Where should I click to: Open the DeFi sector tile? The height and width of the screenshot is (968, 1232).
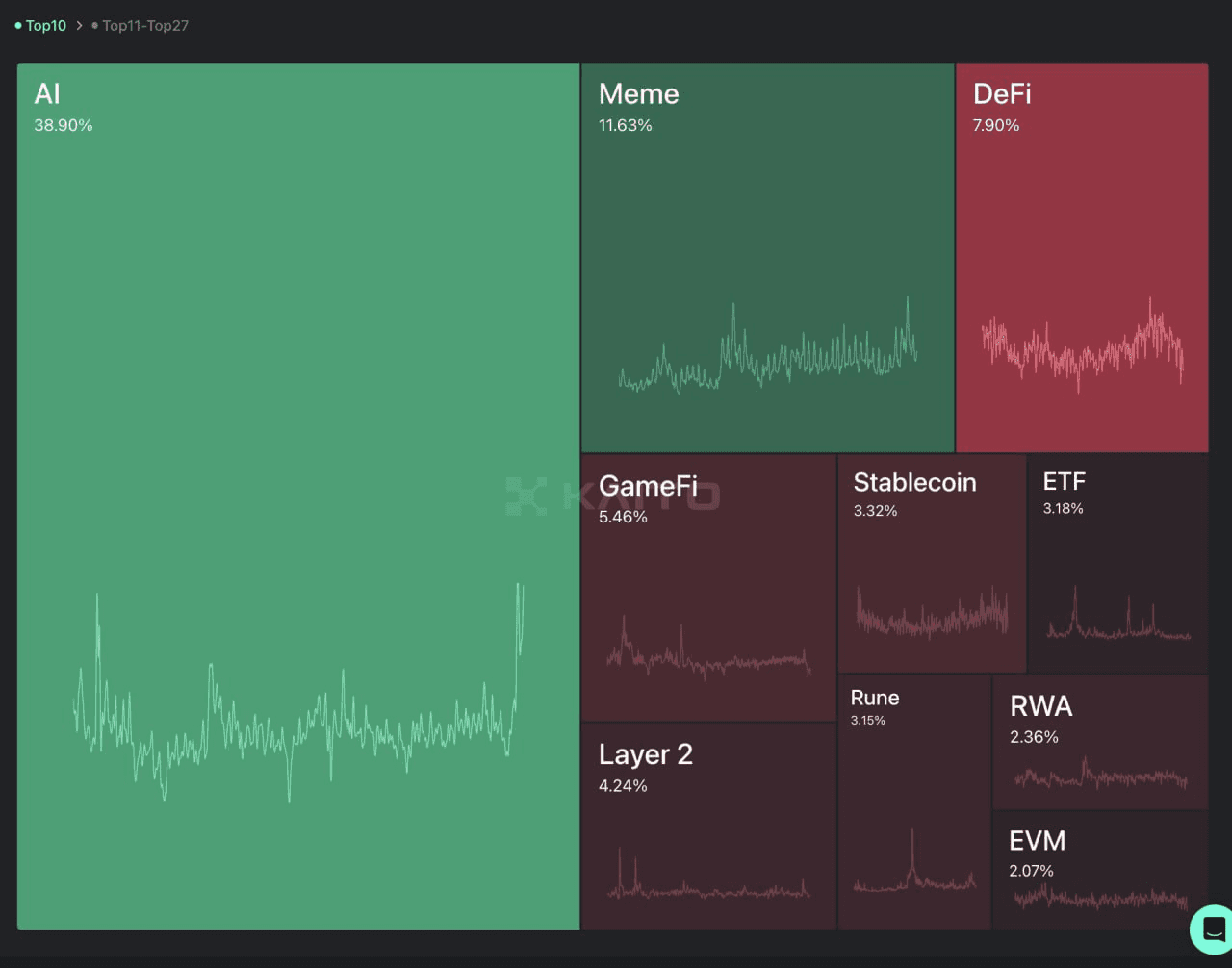1082,258
